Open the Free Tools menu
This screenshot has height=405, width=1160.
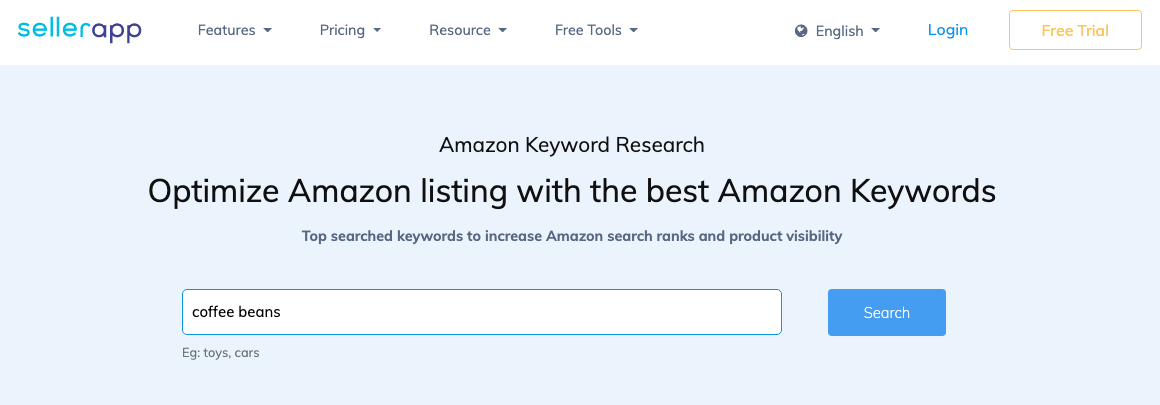tap(587, 30)
